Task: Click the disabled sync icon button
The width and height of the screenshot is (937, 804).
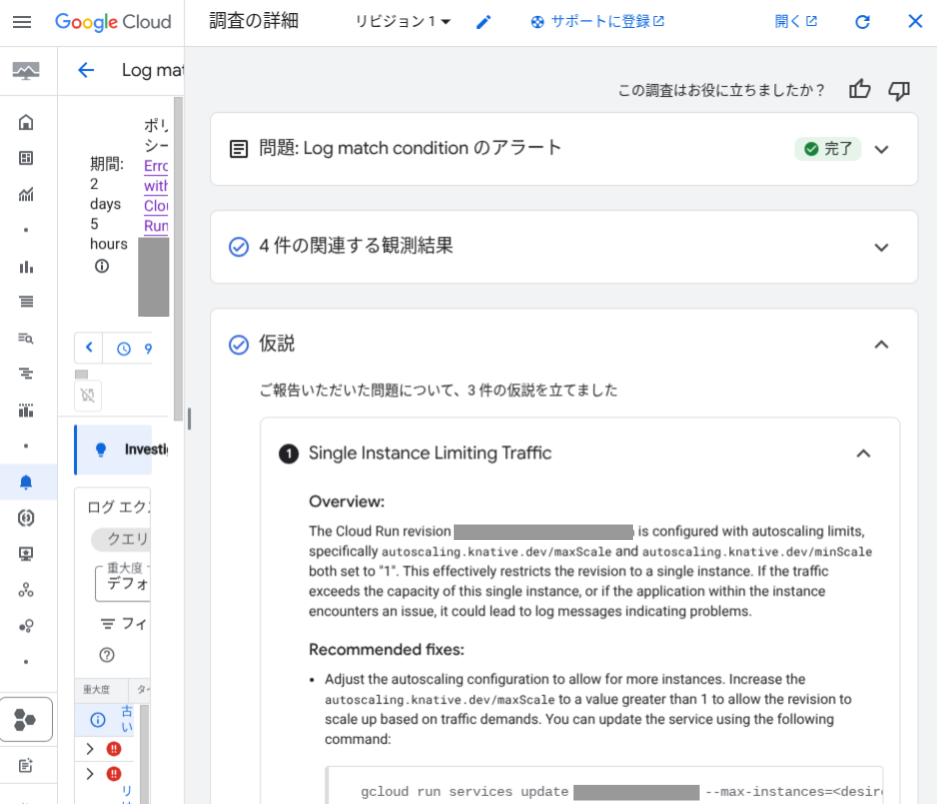Action: (x=88, y=395)
